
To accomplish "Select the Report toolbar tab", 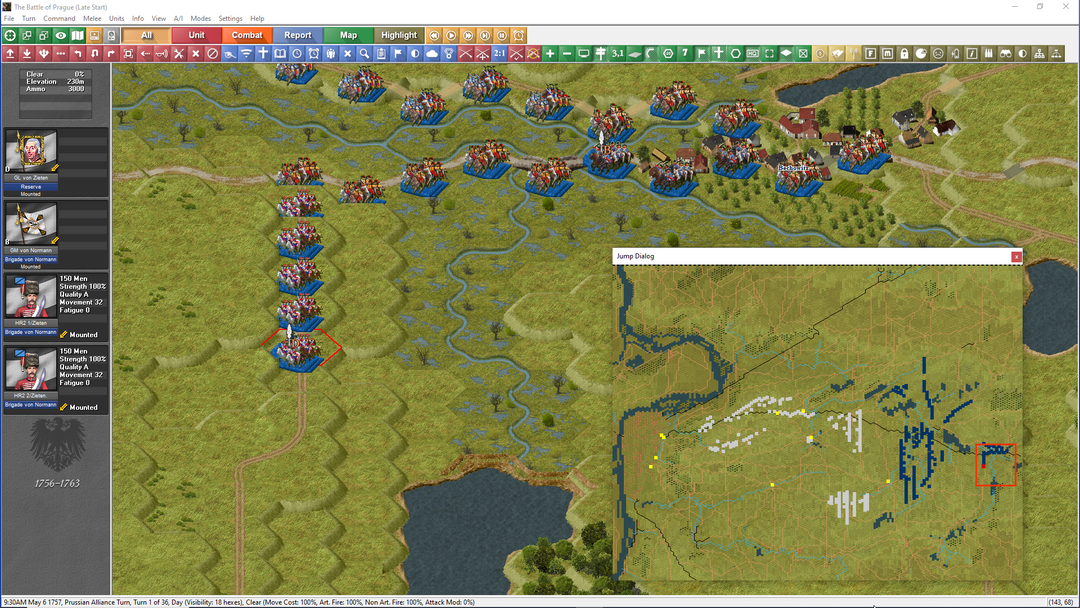I will 298,35.
